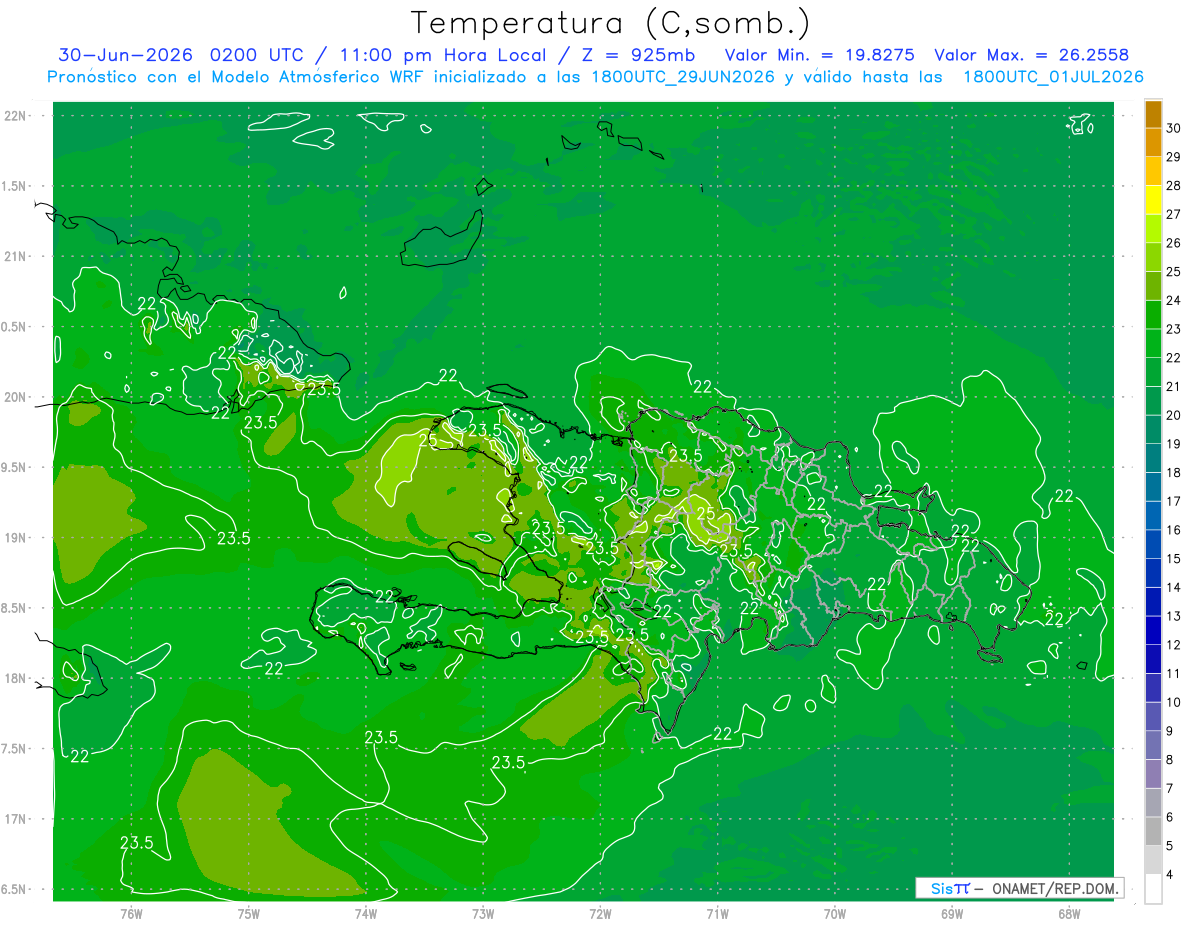Click "Valor Min. = 19.8275" text
Screen dimensions: 1200x927
pos(819,55)
